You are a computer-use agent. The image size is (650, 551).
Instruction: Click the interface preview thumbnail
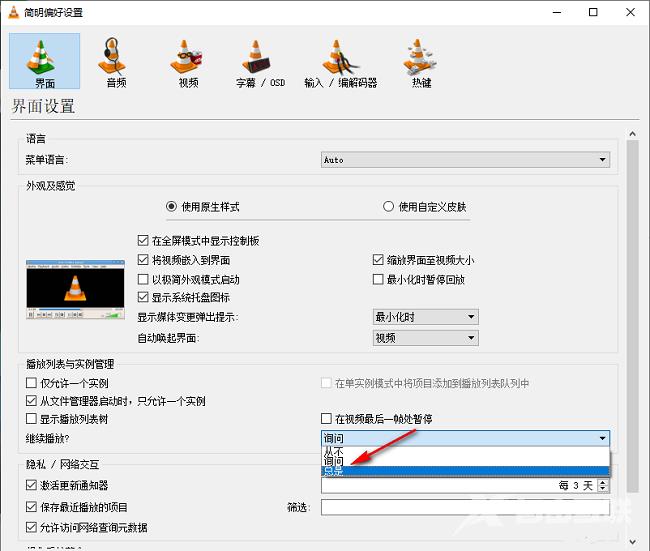[75, 289]
